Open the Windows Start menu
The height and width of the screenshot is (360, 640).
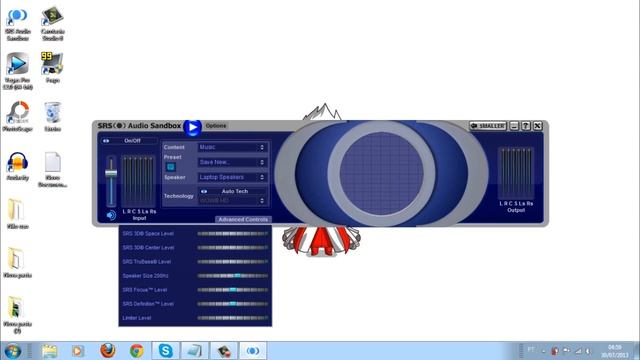(x=13, y=351)
